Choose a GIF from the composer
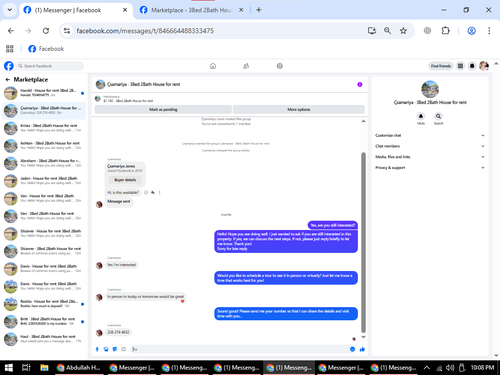Screen dimensions: 500x375 pyautogui.click(x=123, y=349)
